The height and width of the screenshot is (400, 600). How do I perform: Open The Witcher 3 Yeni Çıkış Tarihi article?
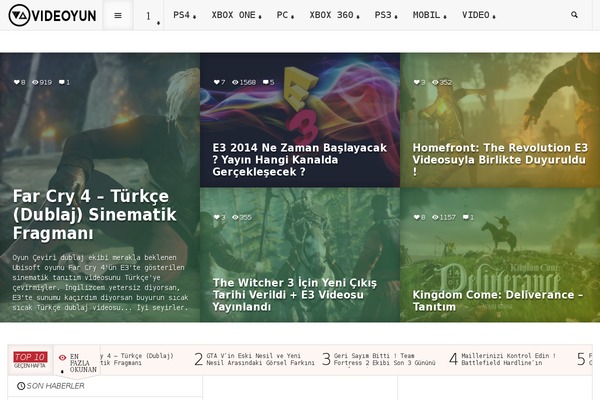[295, 295]
